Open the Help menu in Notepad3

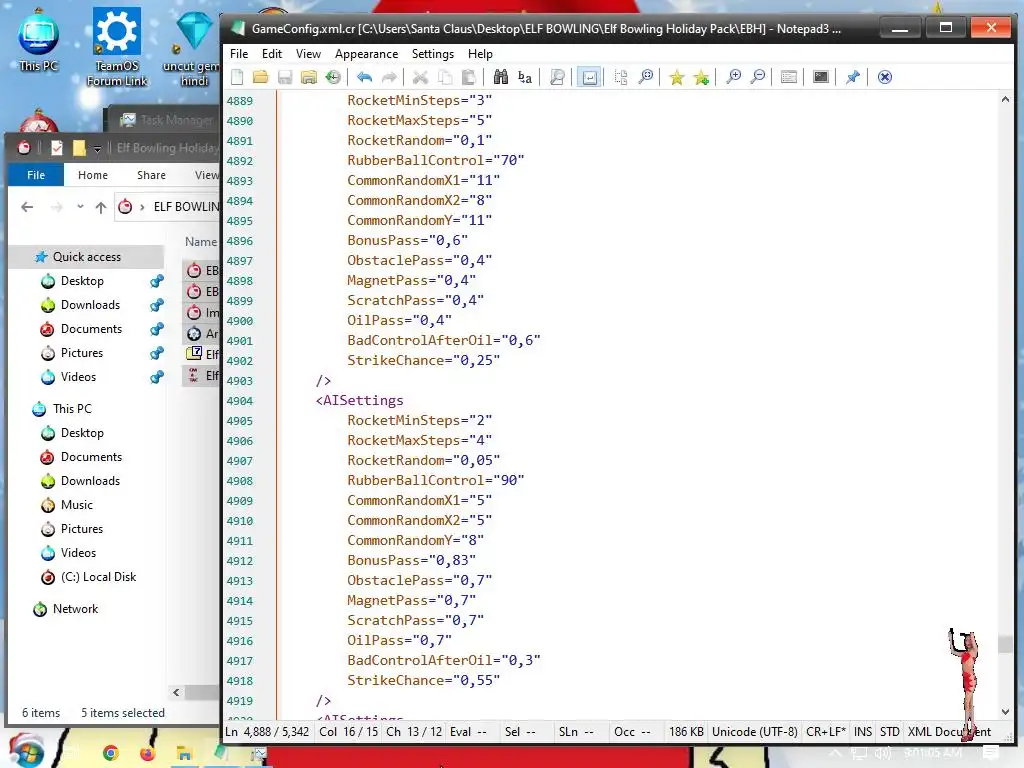(480, 54)
